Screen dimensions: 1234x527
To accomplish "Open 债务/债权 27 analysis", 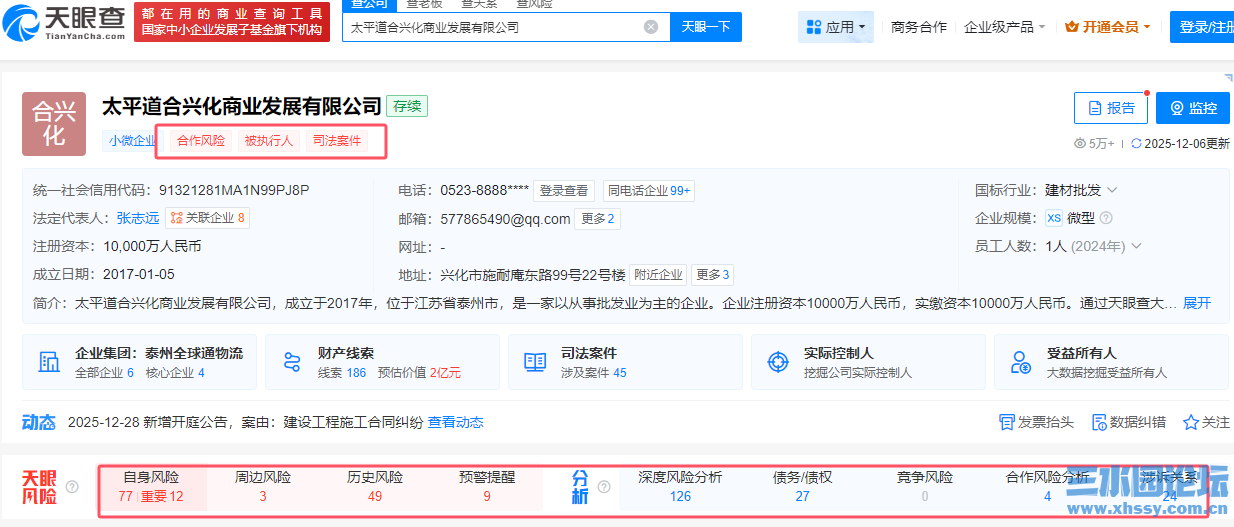I will click(x=802, y=487).
